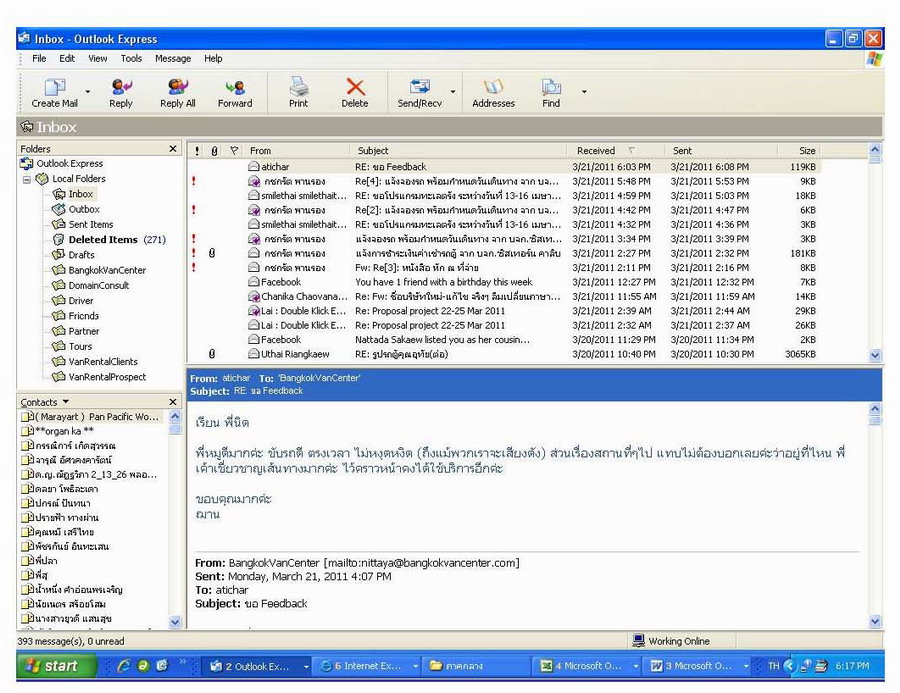Sort messages by From column

coord(297,150)
